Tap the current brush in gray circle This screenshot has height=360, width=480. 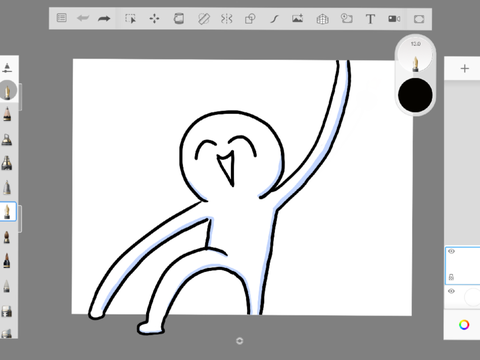[x=8, y=90]
